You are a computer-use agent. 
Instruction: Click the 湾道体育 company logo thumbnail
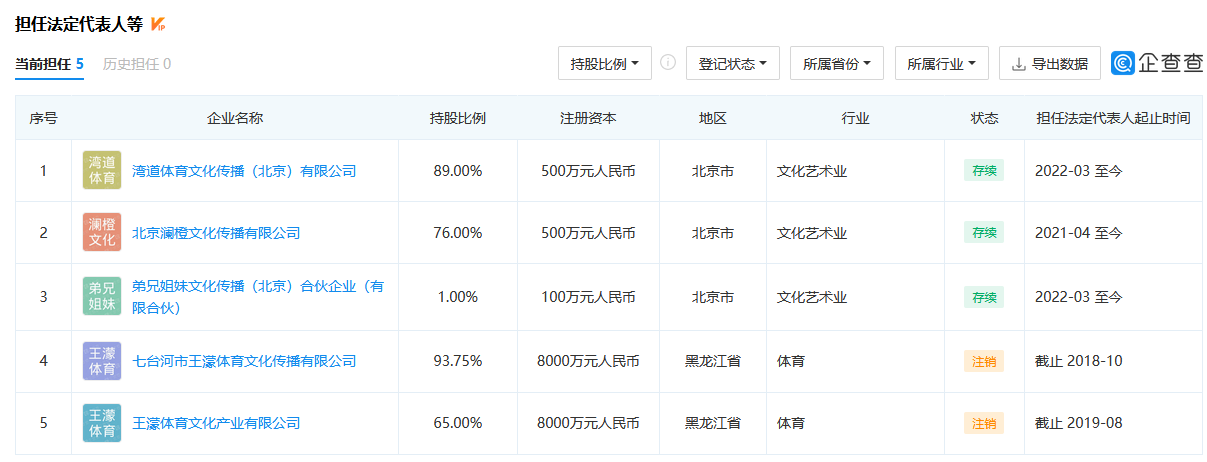(102, 171)
